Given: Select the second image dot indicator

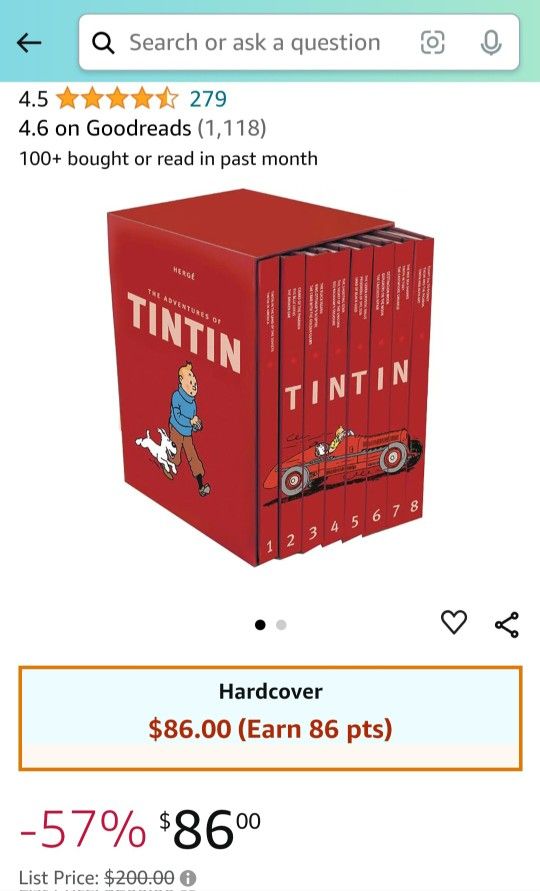Looking at the screenshot, I should click(x=281, y=625).
